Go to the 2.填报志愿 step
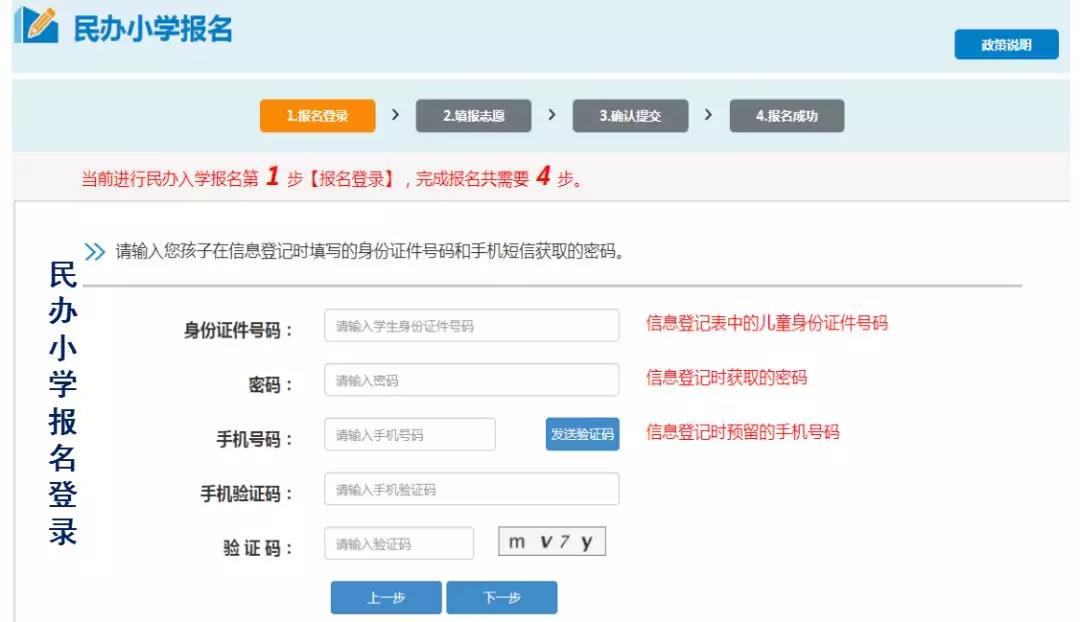The height and width of the screenshot is (622, 1080). tap(474, 116)
